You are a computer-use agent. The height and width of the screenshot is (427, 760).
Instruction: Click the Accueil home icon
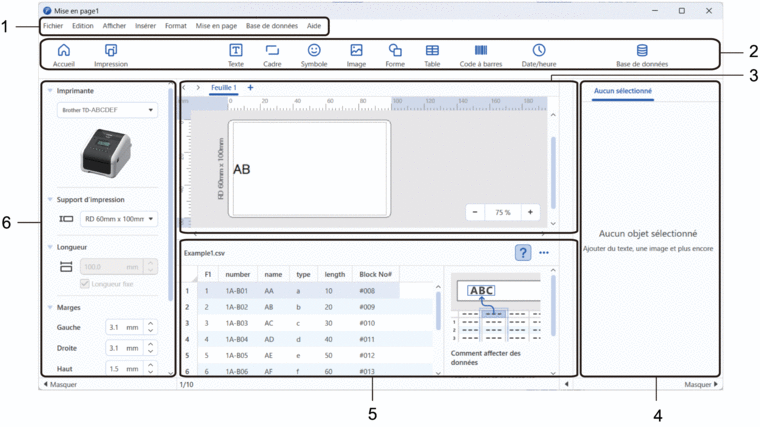coord(63,54)
